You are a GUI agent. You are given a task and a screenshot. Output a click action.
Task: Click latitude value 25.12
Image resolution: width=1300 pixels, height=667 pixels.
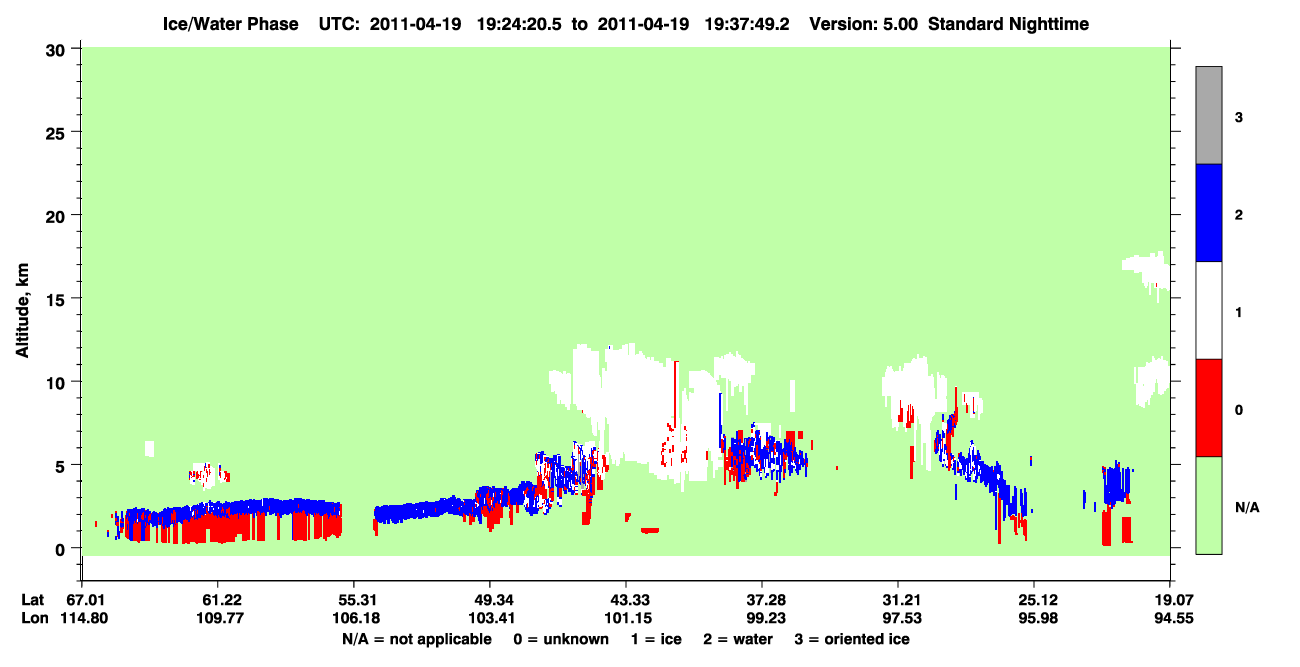1034,600
